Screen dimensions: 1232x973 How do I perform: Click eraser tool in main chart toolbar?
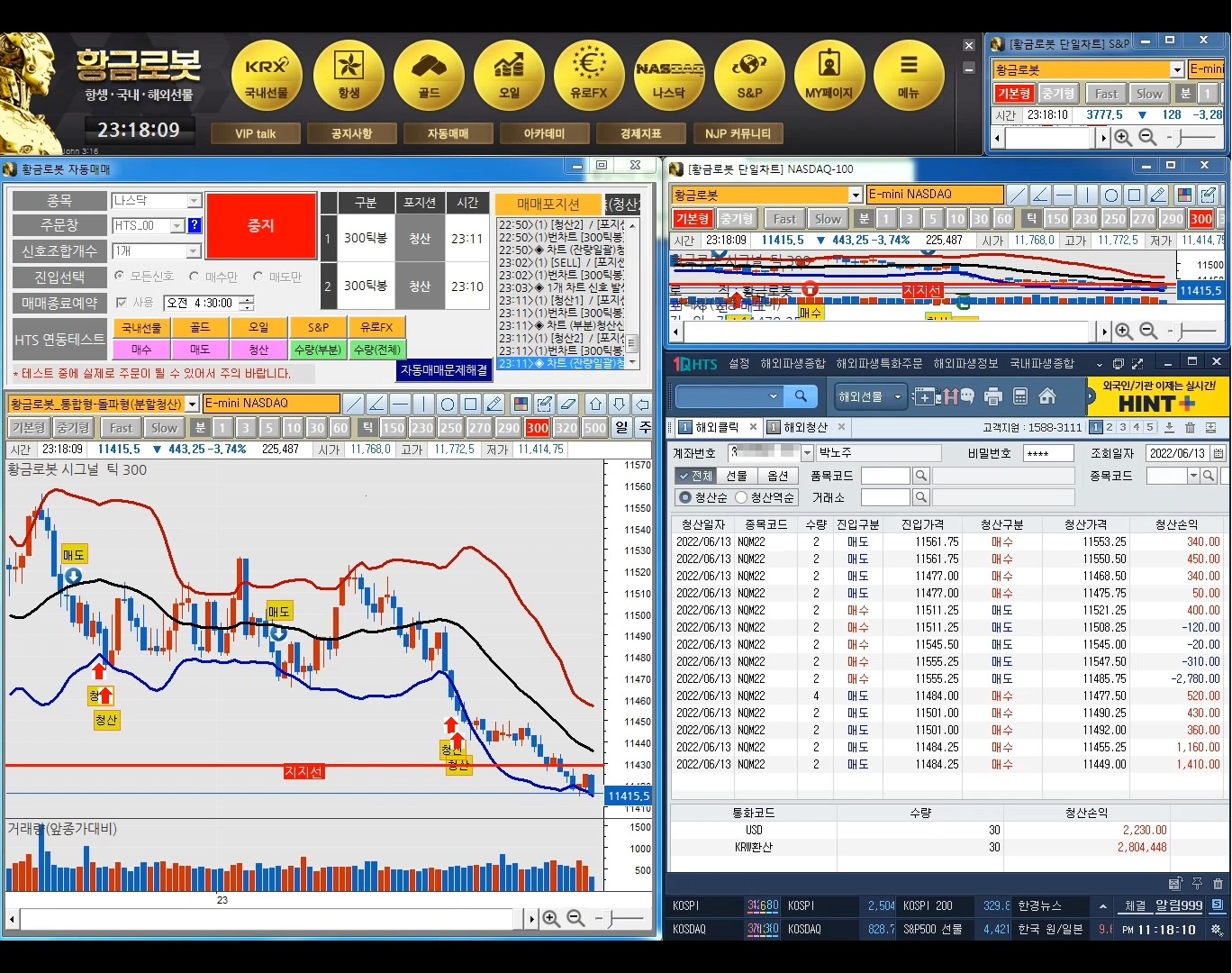[567, 404]
